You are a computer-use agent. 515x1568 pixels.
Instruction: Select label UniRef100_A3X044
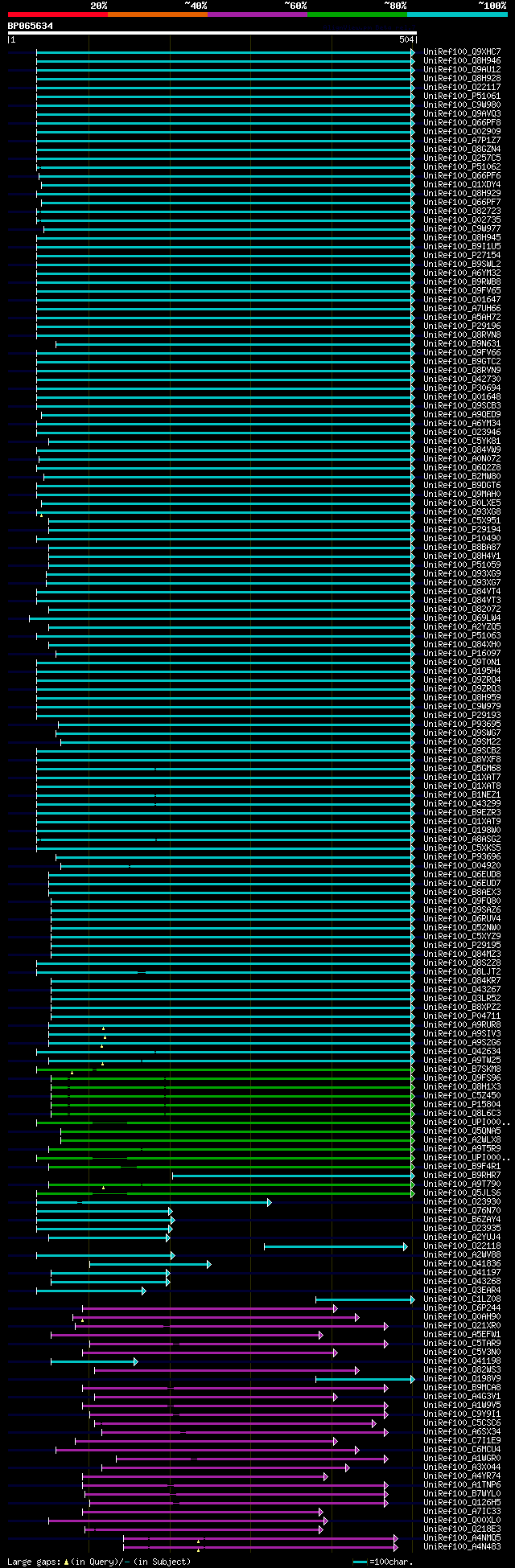click(x=462, y=1467)
